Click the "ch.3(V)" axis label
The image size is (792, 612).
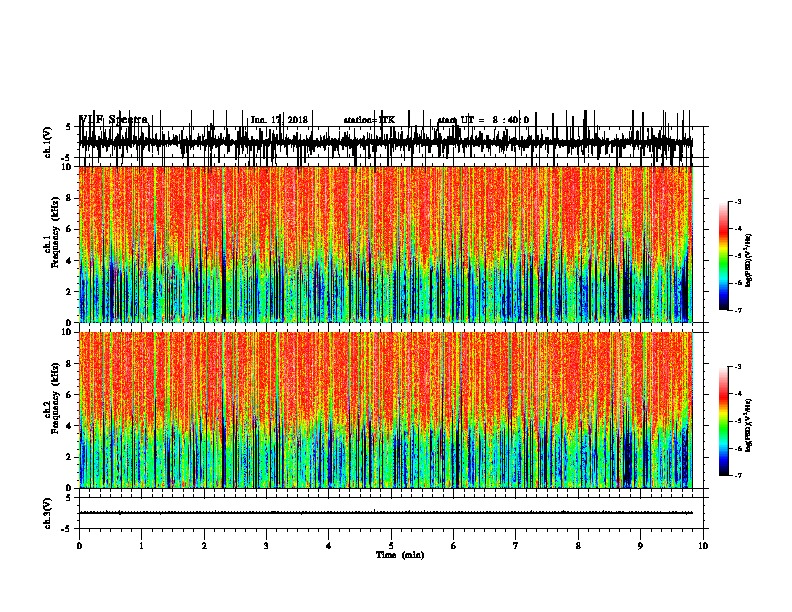pyautogui.click(x=48, y=513)
